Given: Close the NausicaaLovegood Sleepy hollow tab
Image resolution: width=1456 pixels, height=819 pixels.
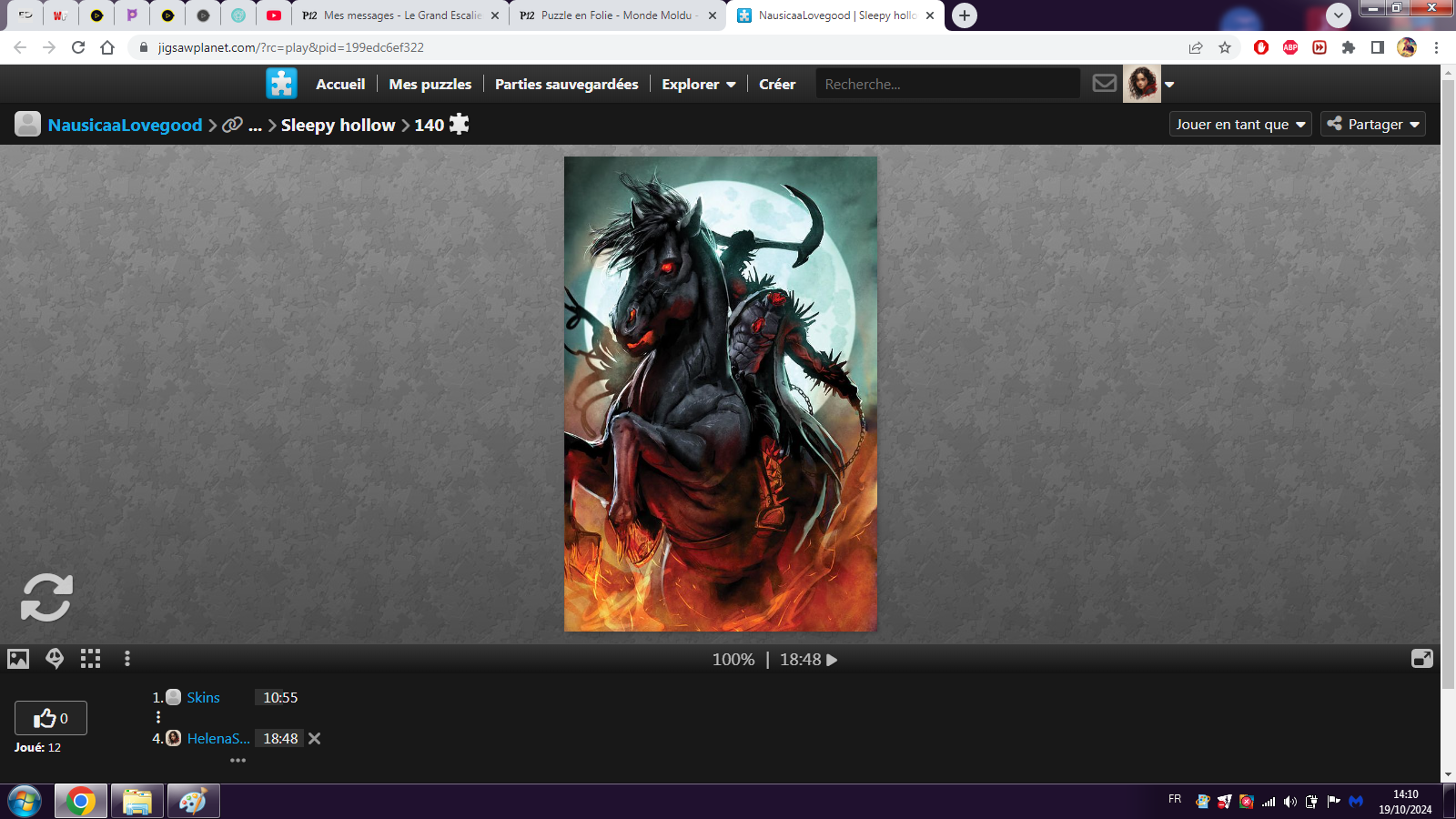Looking at the screenshot, I should pos(930,15).
